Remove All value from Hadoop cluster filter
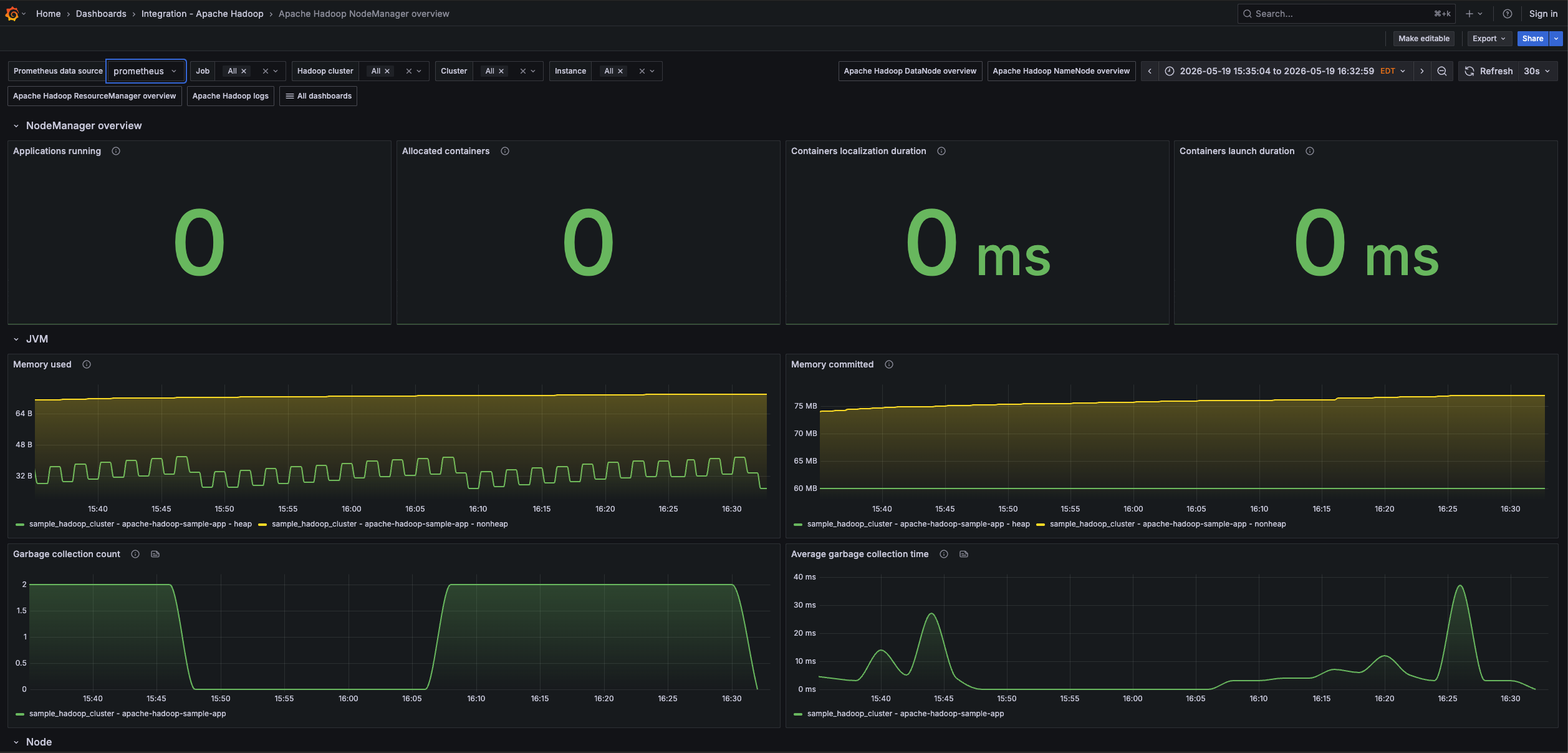 click(x=387, y=71)
